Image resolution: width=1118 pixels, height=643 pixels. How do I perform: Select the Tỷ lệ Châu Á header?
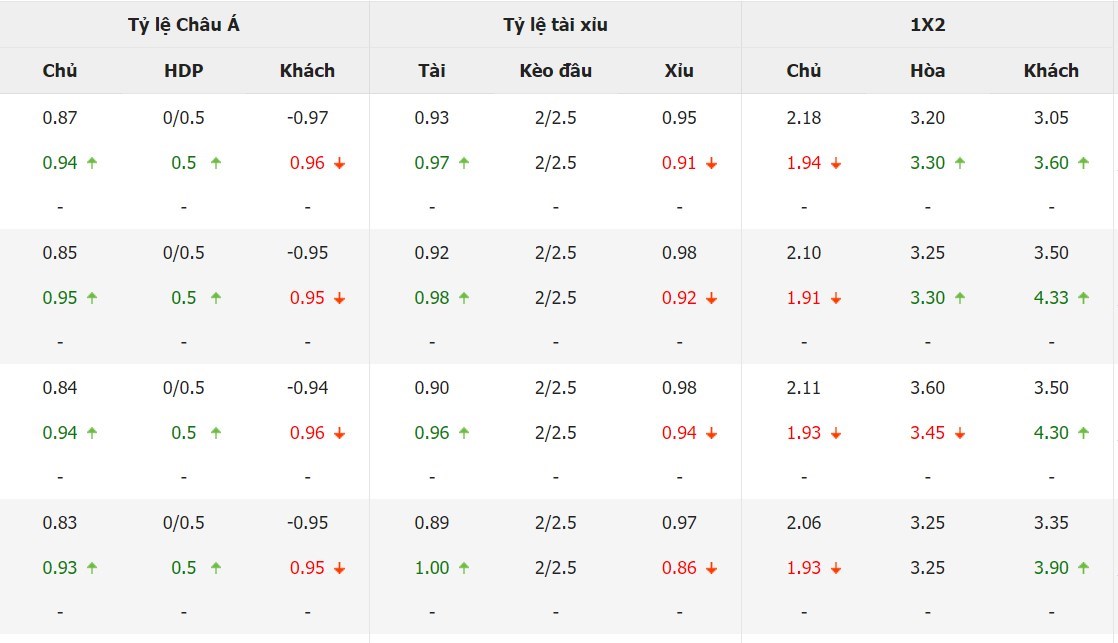(x=184, y=25)
